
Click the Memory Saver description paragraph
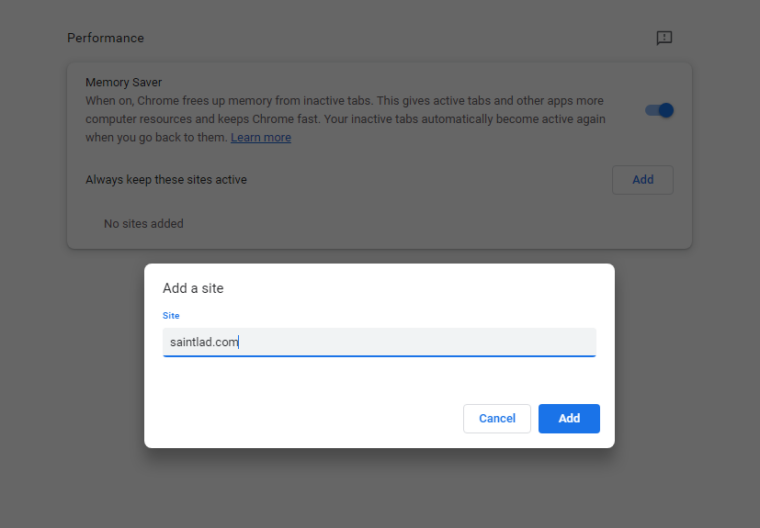click(345, 119)
